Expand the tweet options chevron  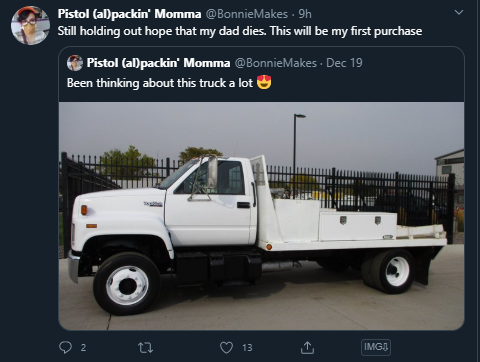point(459,13)
